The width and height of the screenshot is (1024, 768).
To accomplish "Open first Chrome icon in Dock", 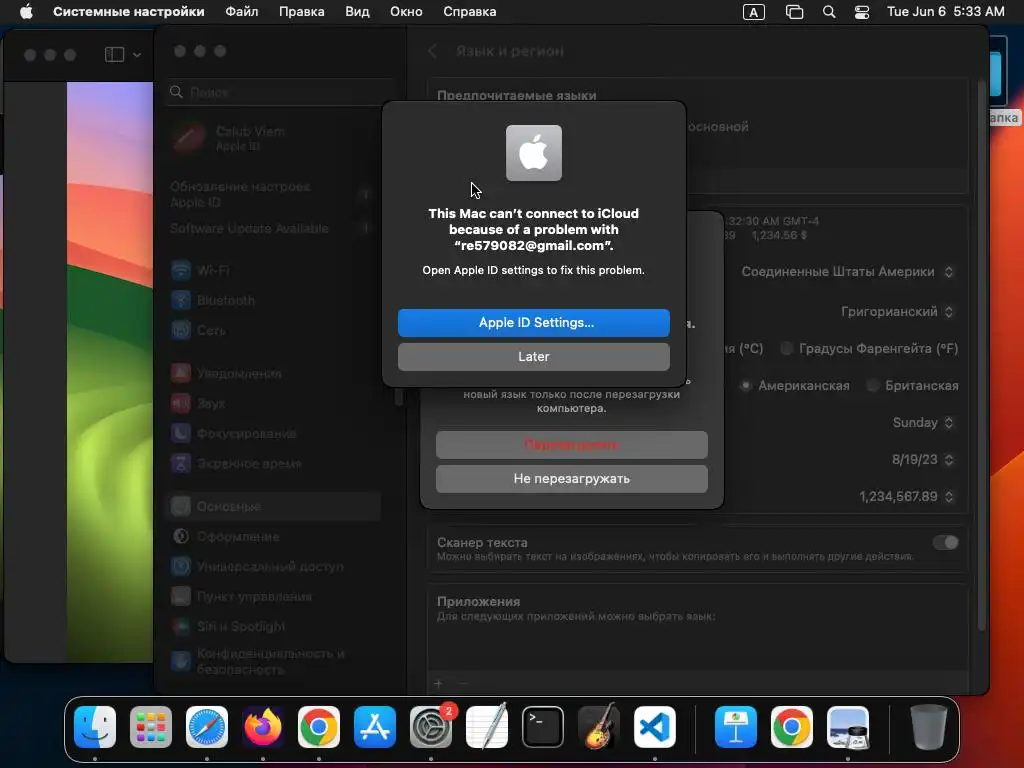I will (319, 727).
